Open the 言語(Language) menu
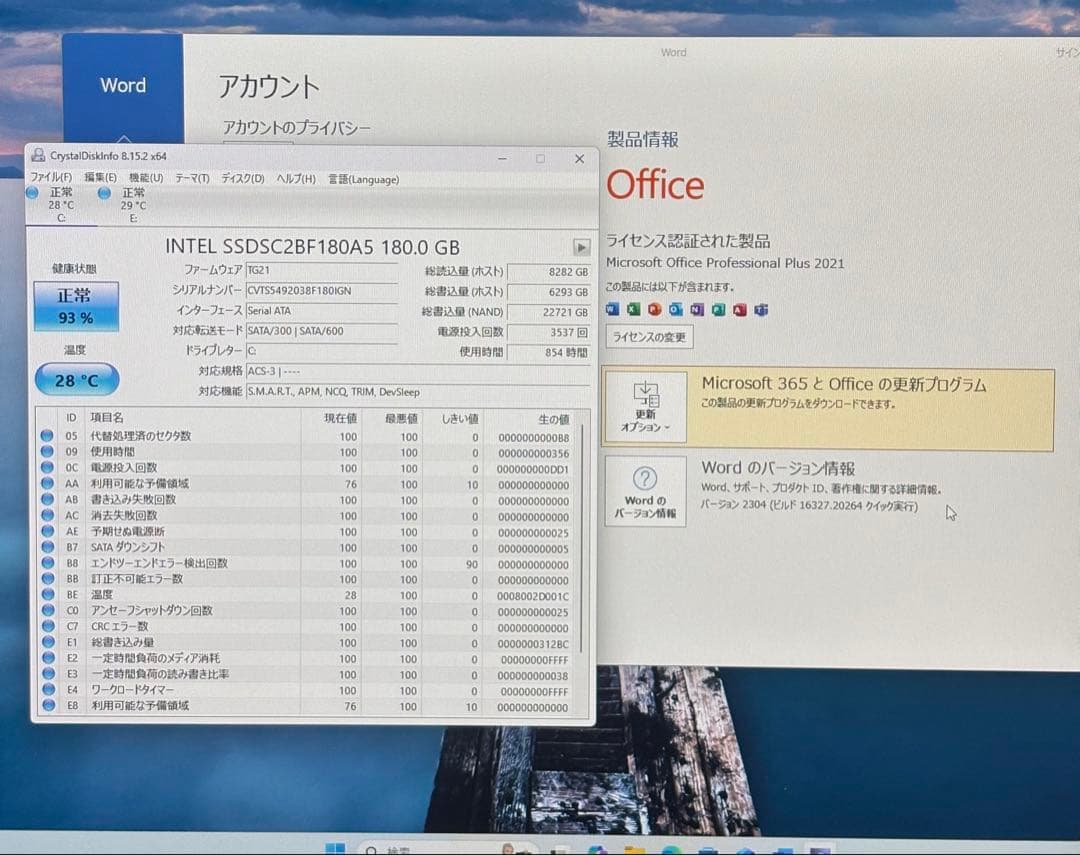 tap(363, 179)
